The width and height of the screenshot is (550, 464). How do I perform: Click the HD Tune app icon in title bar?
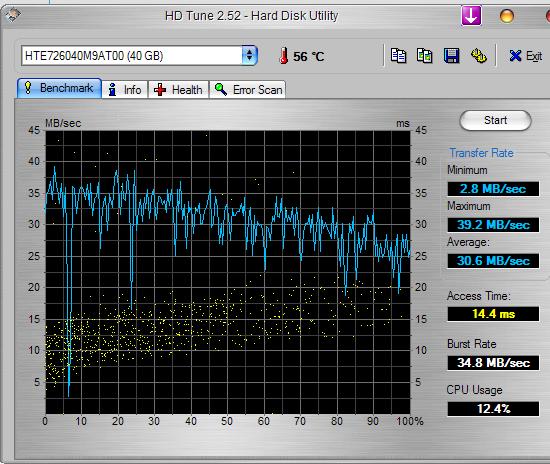[13, 15]
